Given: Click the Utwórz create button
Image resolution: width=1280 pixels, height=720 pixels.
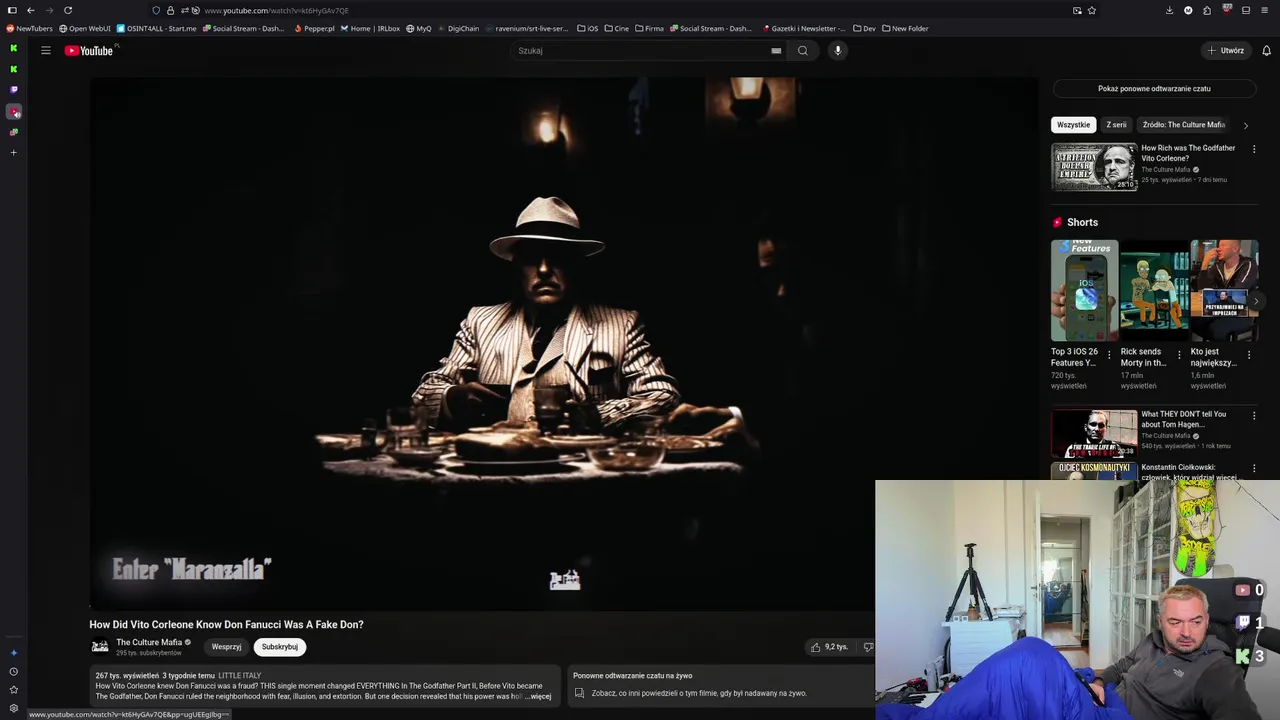Looking at the screenshot, I should click(x=1225, y=50).
